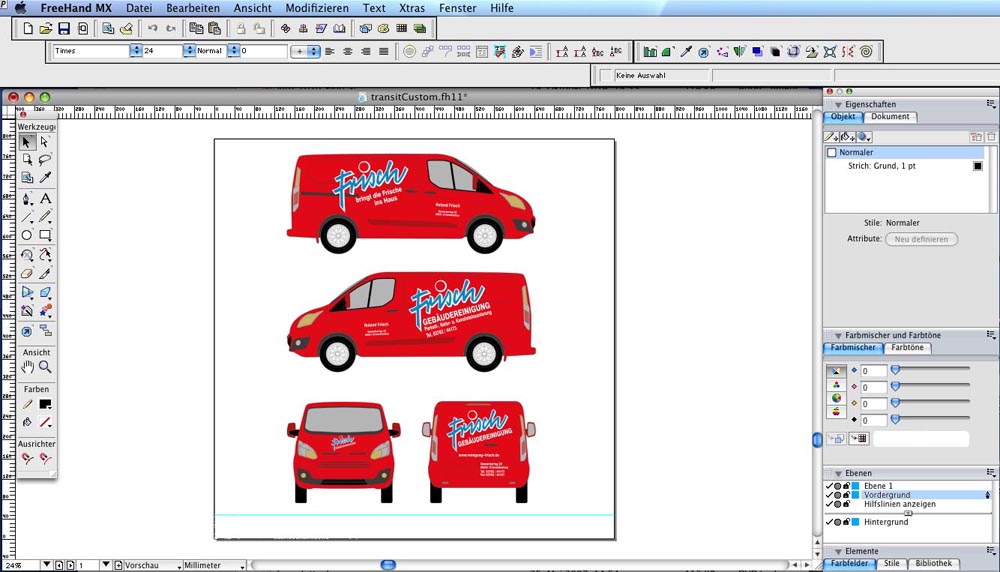Select the Eyedropper tool
The height and width of the screenshot is (572, 1000).
click(x=45, y=178)
